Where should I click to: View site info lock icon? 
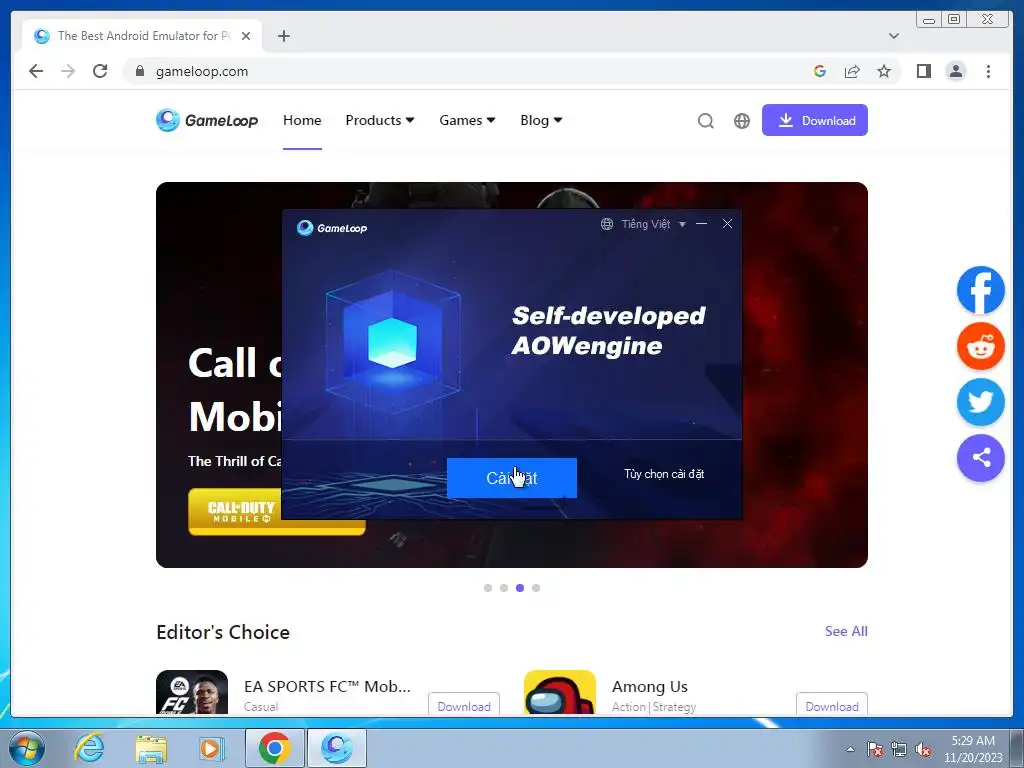pyautogui.click(x=139, y=71)
